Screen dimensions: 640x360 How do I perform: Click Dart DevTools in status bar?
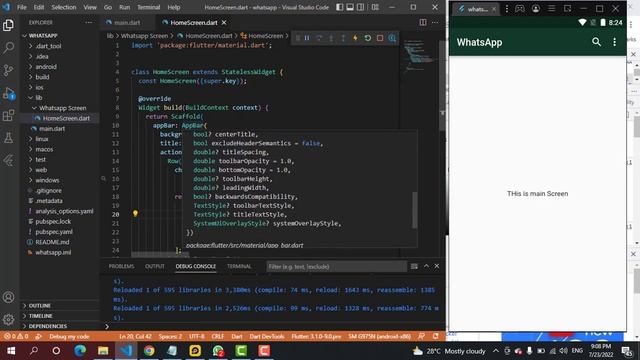[267, 336]
